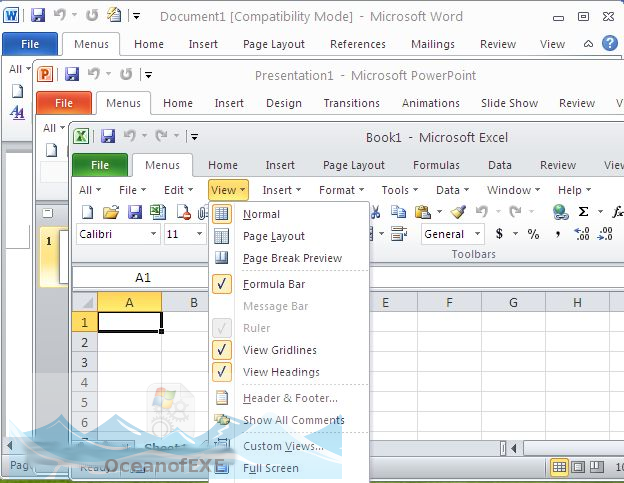Switch to Normal view via status bar button
The height and width of the screenshot is (483, 624).
pos(559,467)
